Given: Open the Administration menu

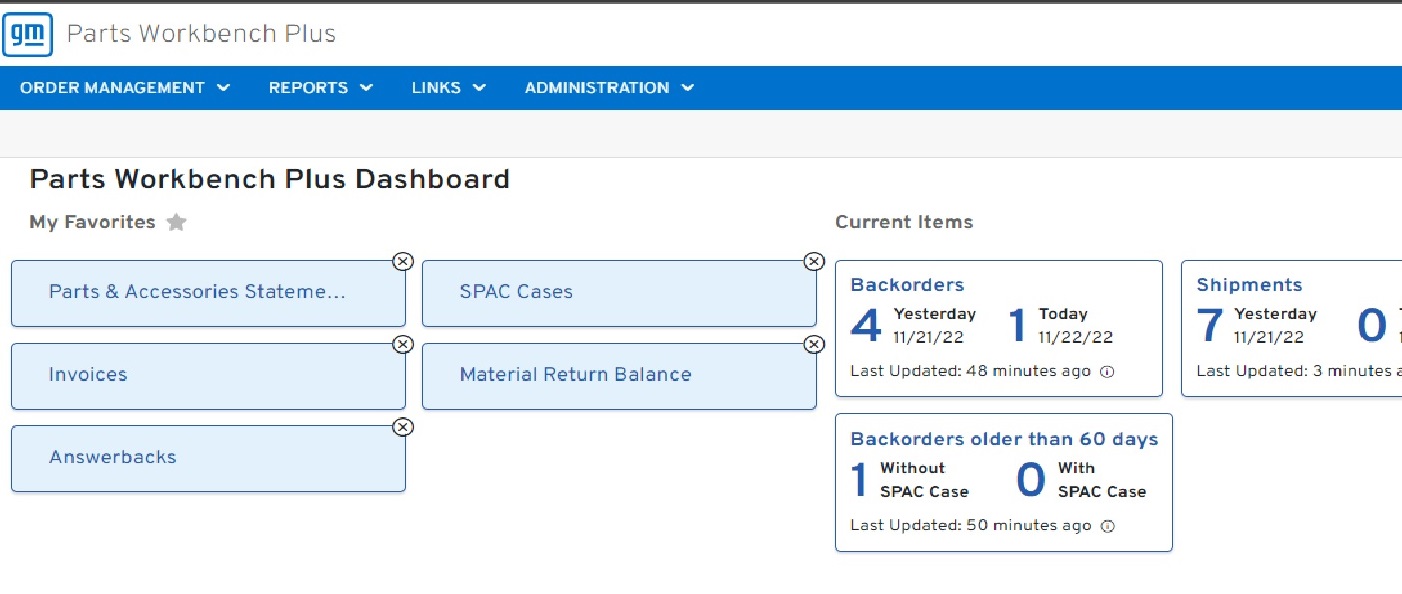Looking at the screenshot, I should point(609,88).
